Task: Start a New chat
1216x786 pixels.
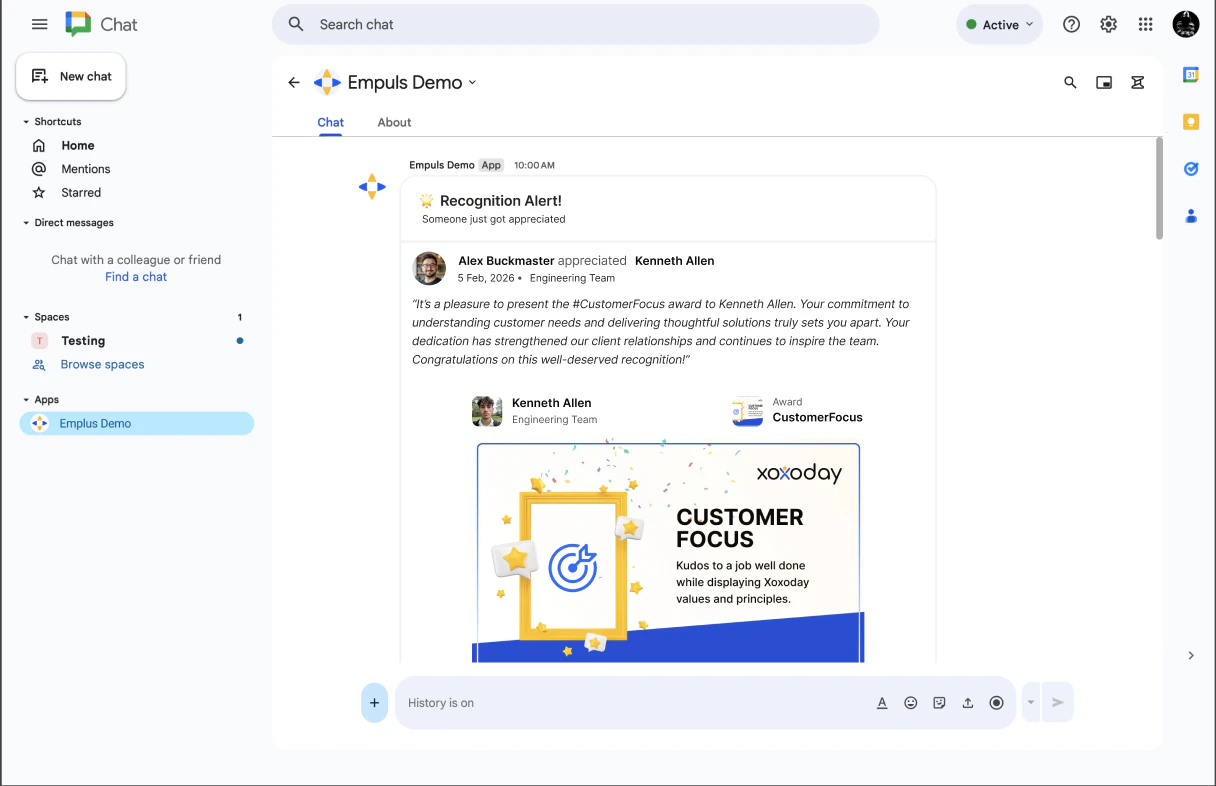Action: point(71,76)
